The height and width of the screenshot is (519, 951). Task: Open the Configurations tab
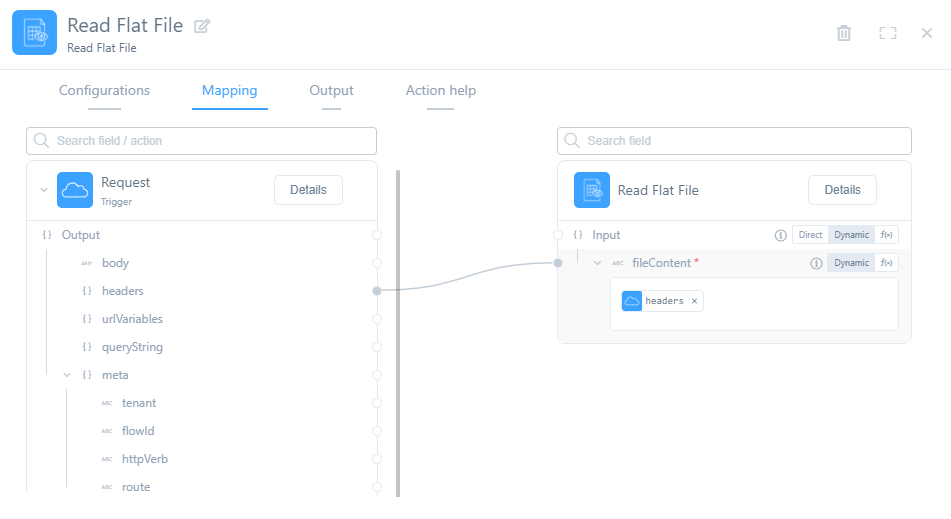tap(104, 91)
